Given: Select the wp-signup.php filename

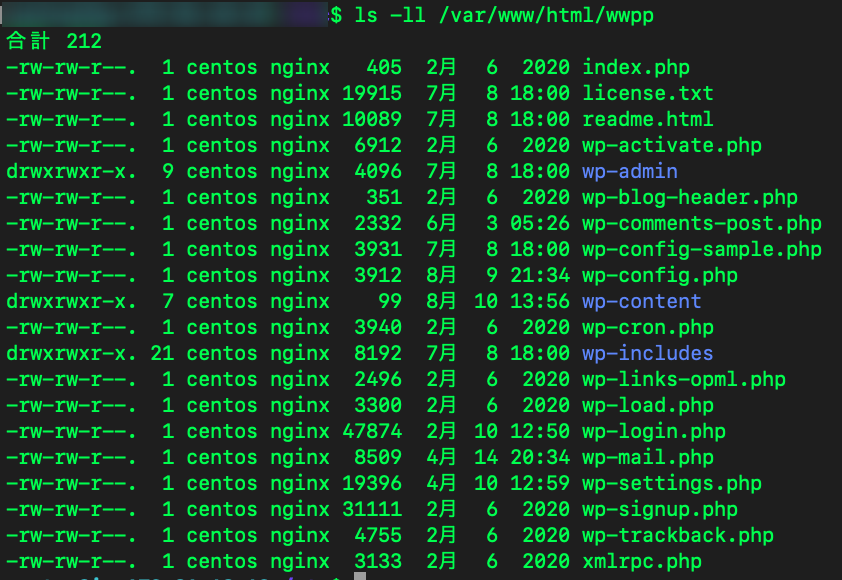Looking at the screenshot, I should 660,510.
